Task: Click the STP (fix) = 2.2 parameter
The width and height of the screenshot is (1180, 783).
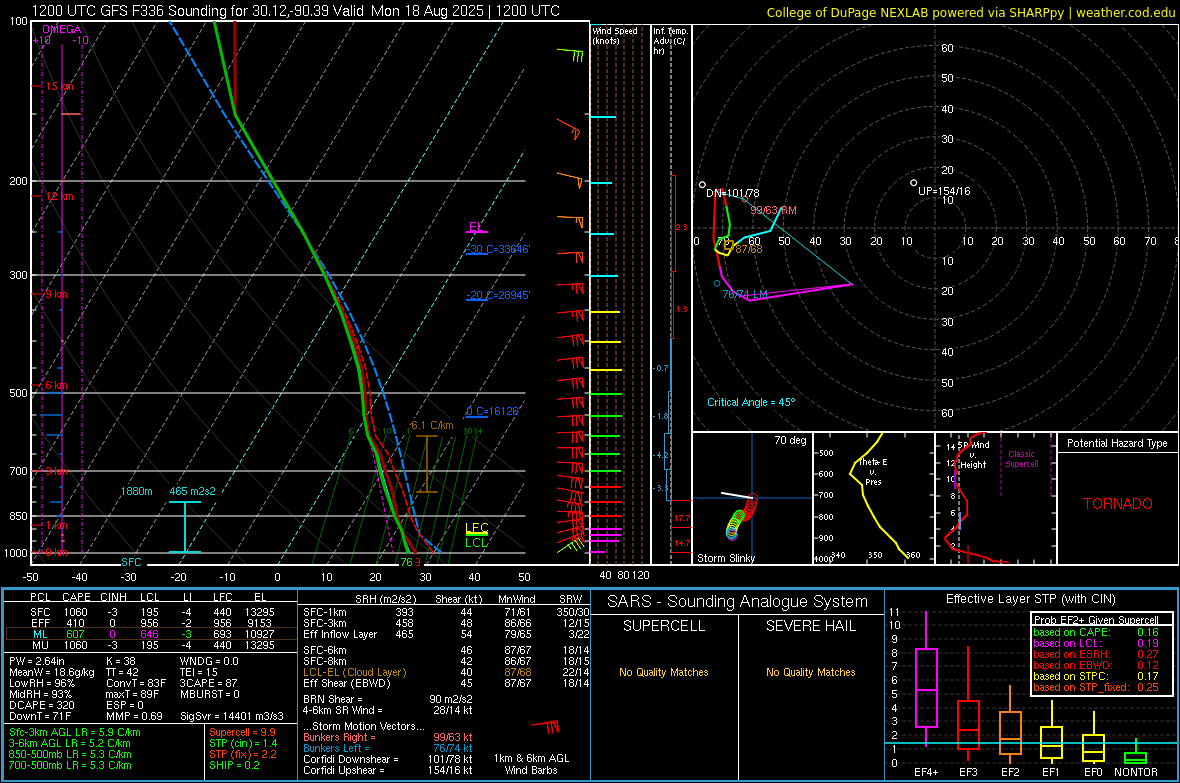Action: pyautogui.click(x=243, y=754)
